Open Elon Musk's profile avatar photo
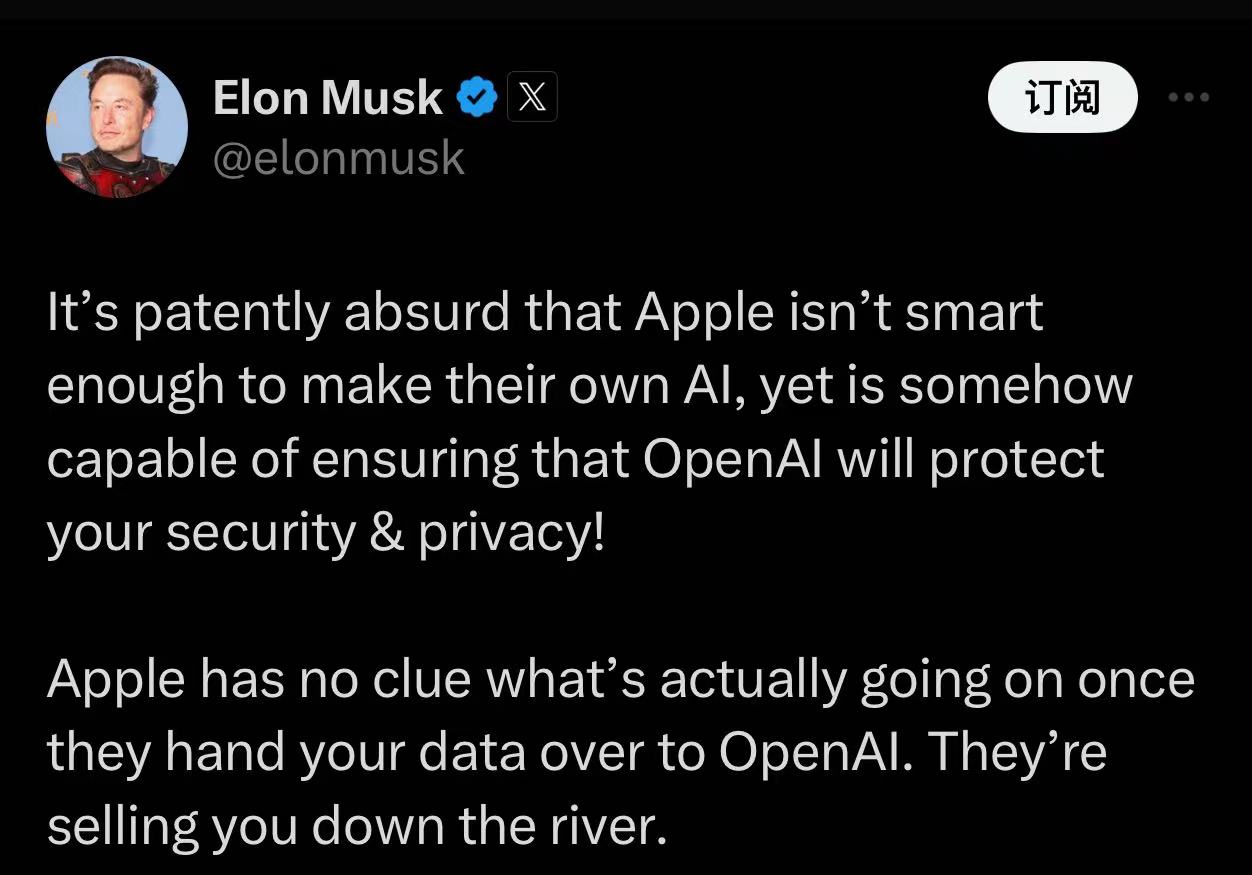The width and height of the screenshot is (1252, 875). (117, 126)
